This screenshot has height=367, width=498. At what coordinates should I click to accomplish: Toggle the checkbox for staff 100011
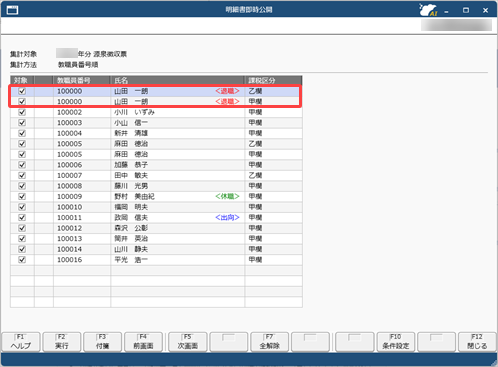[x=22, y=218]
